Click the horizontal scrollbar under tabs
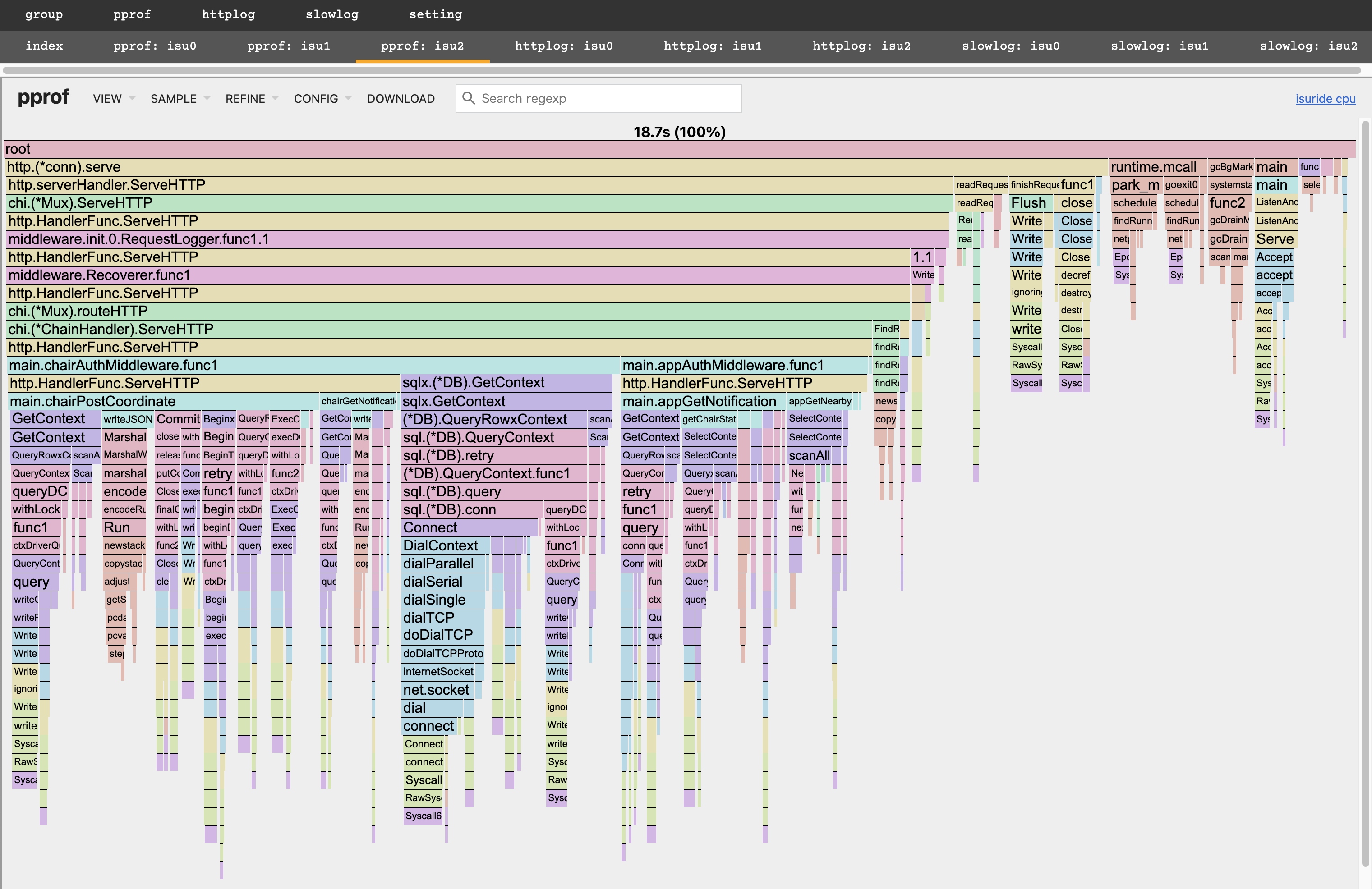 [x=681, y=70]
